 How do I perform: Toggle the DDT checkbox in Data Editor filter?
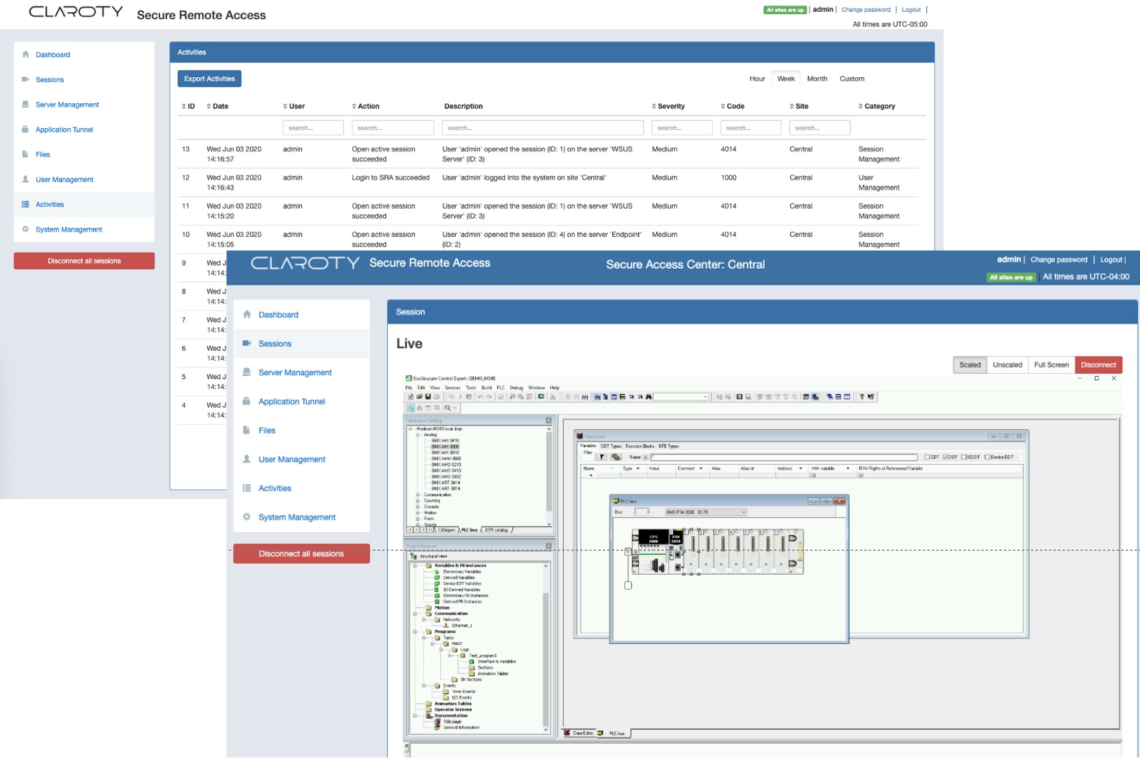pyautogui.click(x=945, y=457)
